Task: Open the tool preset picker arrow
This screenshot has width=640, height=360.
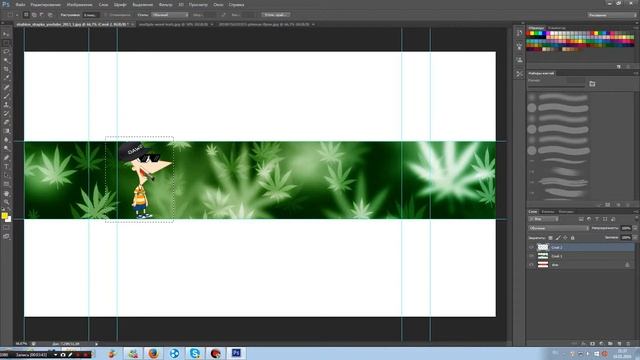Action: pyautogui.click(x=17, y=15)
